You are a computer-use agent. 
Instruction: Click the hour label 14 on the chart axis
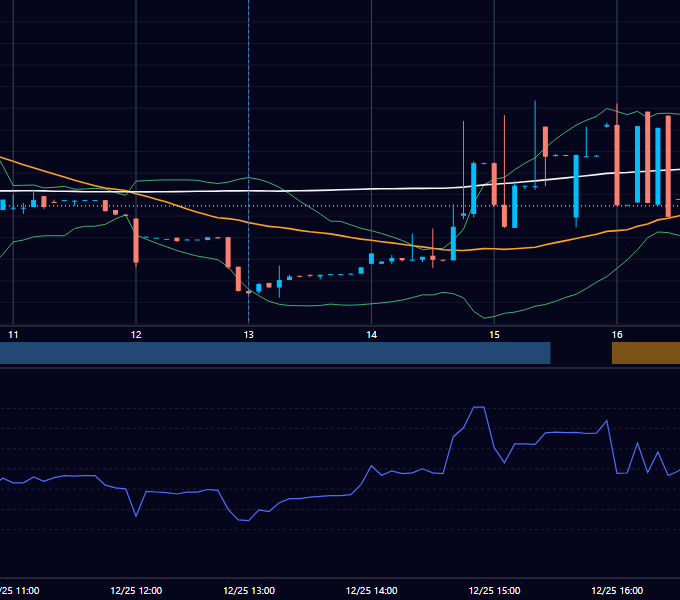tap(372, 335)
